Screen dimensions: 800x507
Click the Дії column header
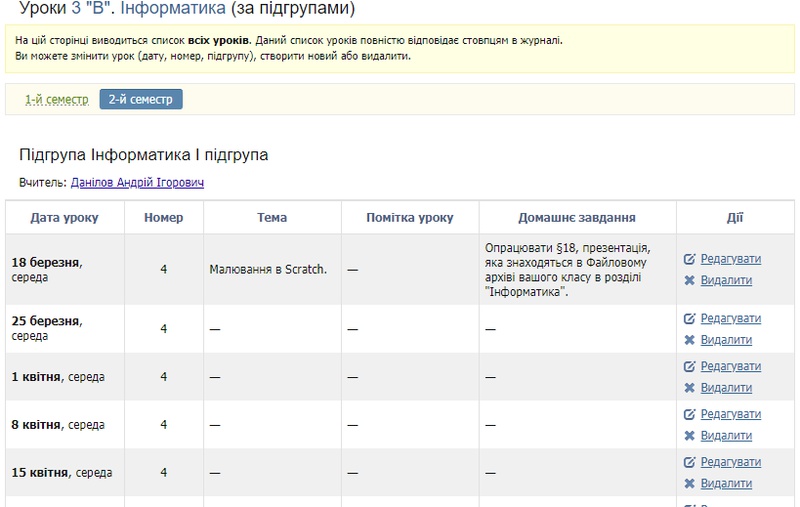[735, 218]
